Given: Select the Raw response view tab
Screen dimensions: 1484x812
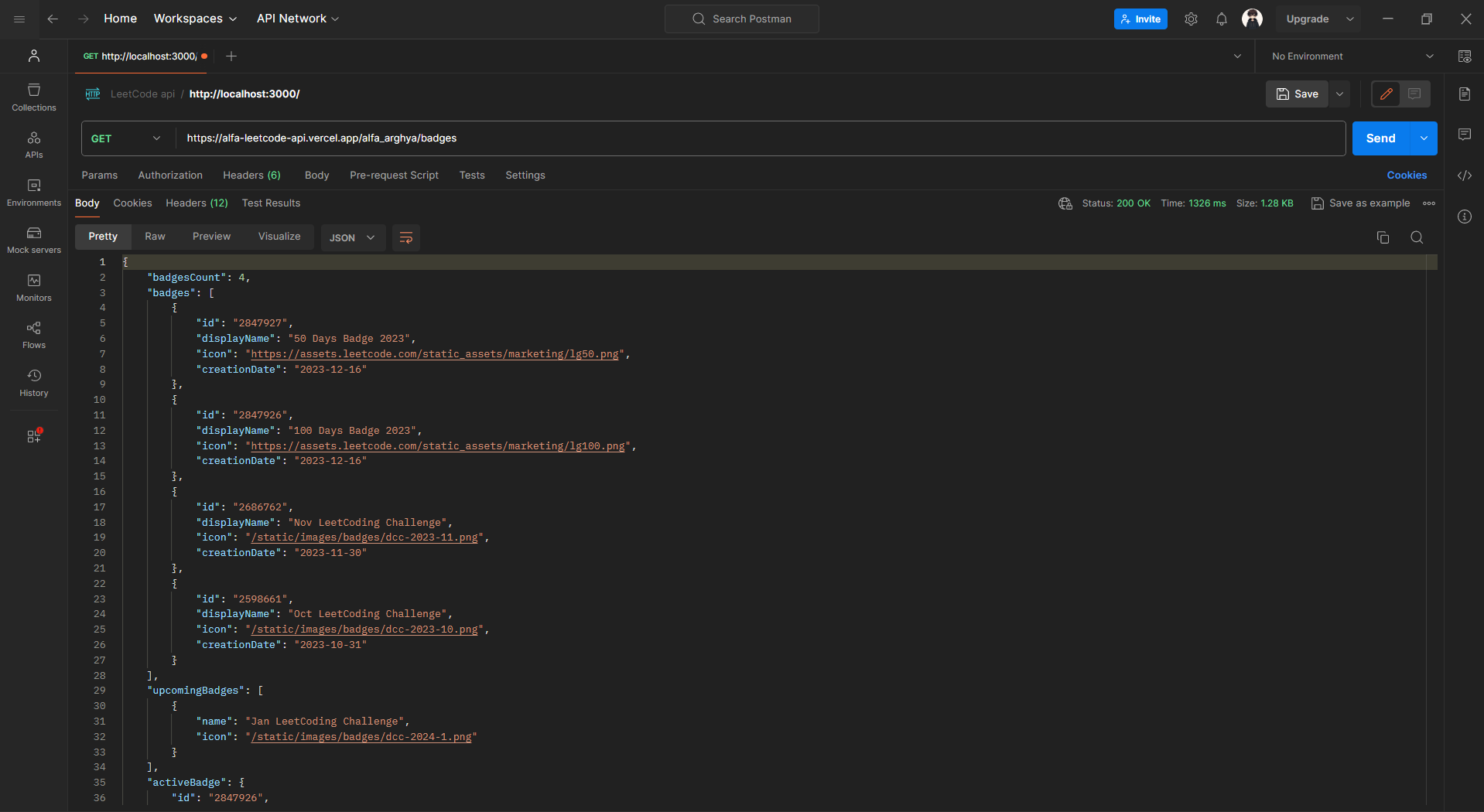Looking at the screenshot, I should (x=155, y=237).
